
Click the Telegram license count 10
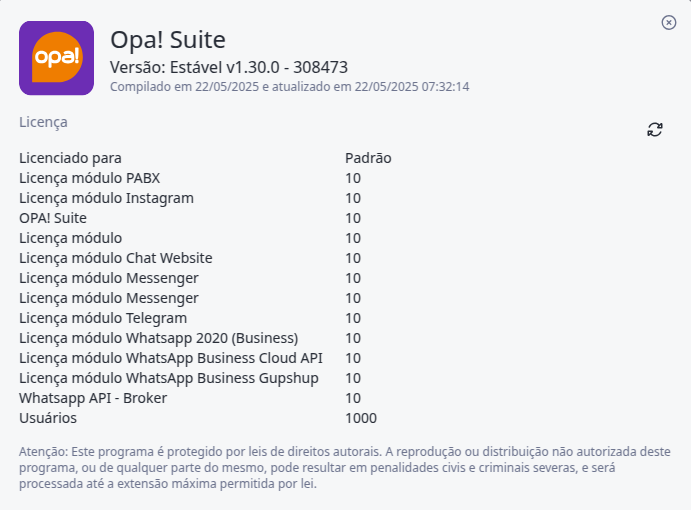tap(353, 318)
